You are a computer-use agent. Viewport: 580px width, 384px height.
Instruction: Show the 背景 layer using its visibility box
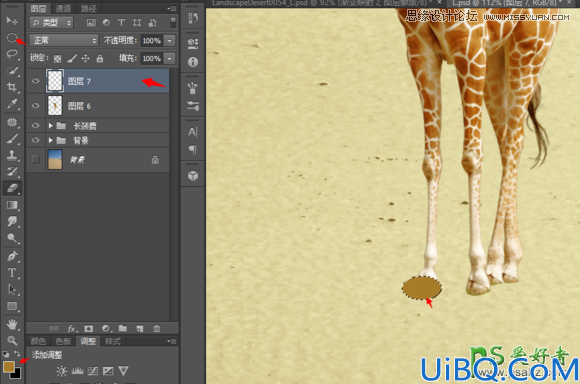[x=36, y=159]
